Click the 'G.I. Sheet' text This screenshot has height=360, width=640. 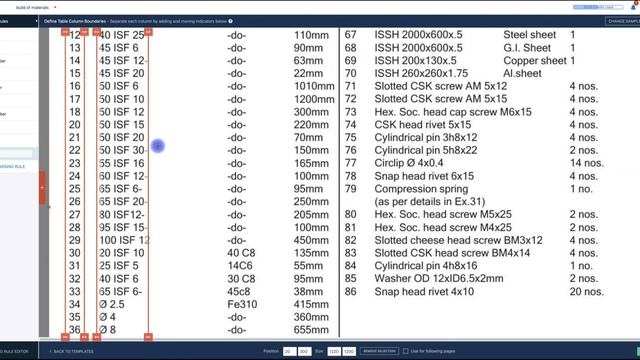pos(527,48)
